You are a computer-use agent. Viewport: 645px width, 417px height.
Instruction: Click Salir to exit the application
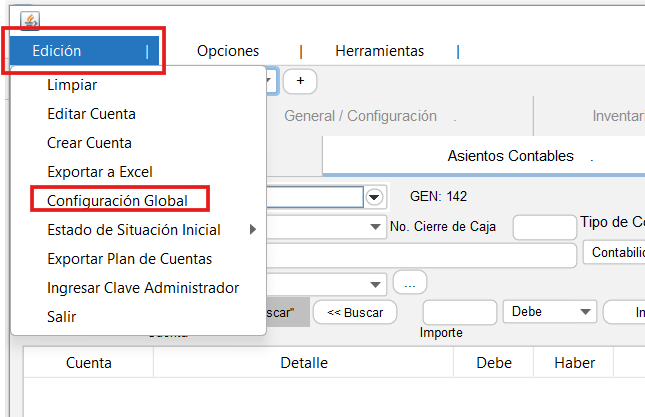(x=61, y=316)
